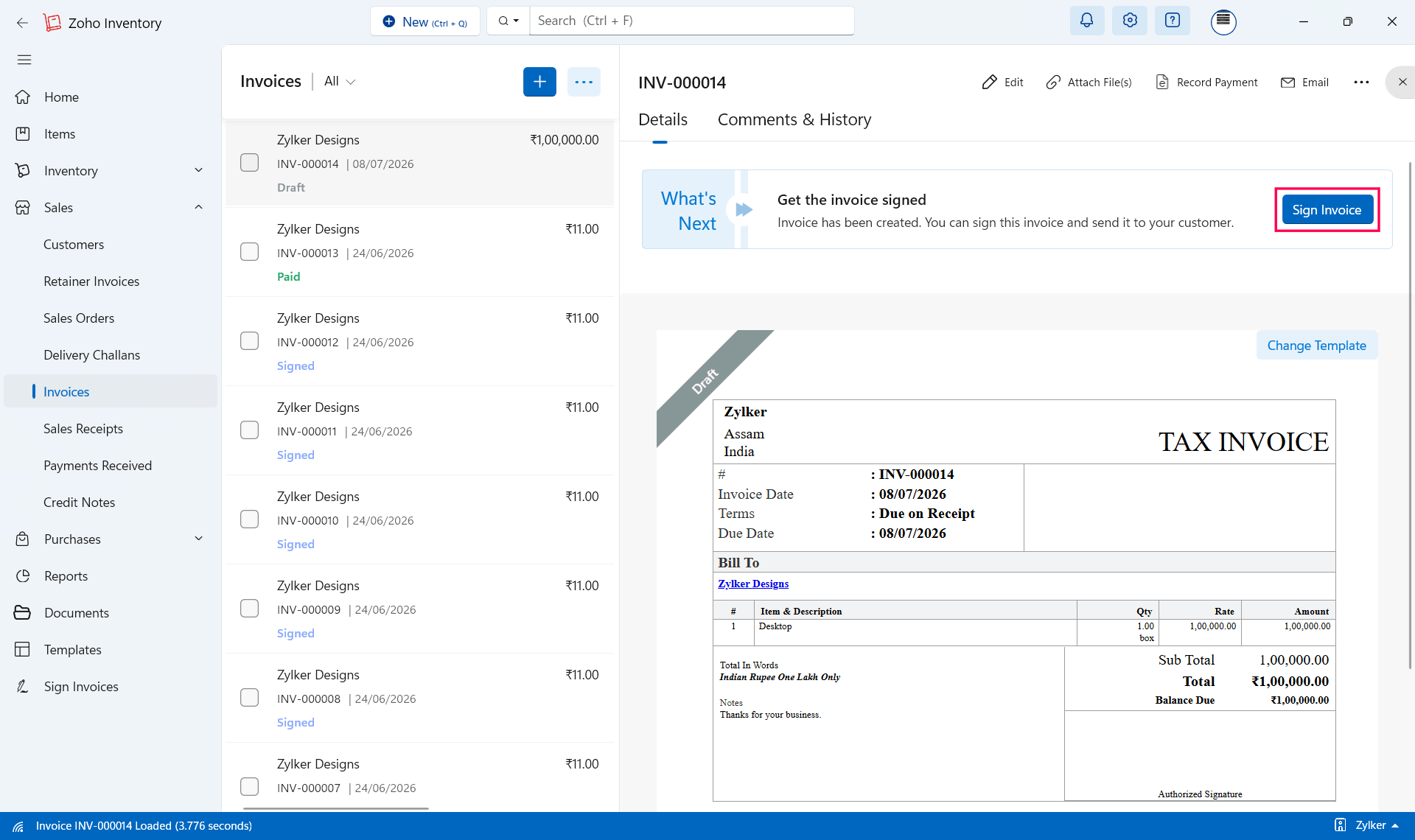Expand the Inventory sidebar section
The width and height of the screenshot is (1415, 840).
198,170
